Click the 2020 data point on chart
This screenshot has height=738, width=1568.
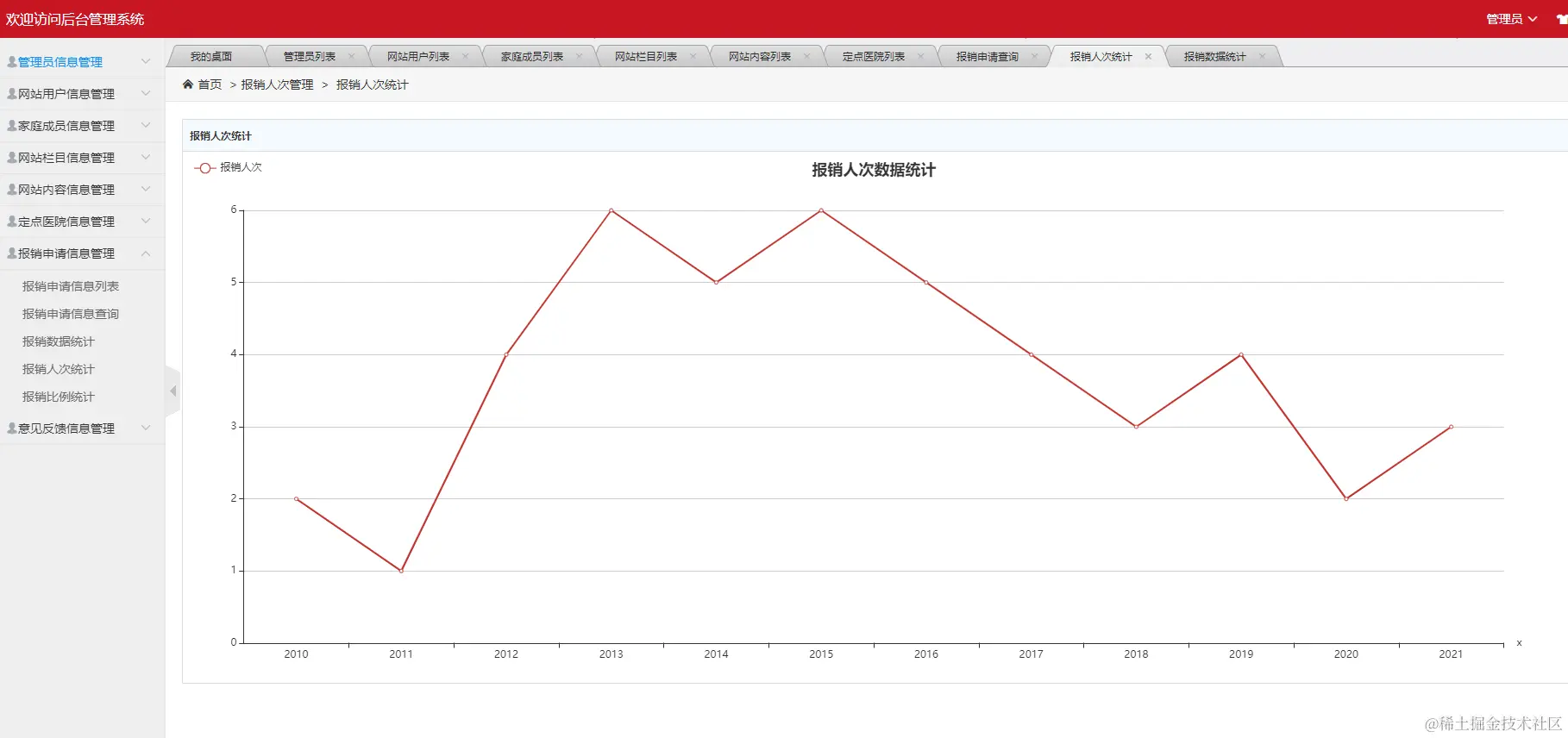(1346, 498)
